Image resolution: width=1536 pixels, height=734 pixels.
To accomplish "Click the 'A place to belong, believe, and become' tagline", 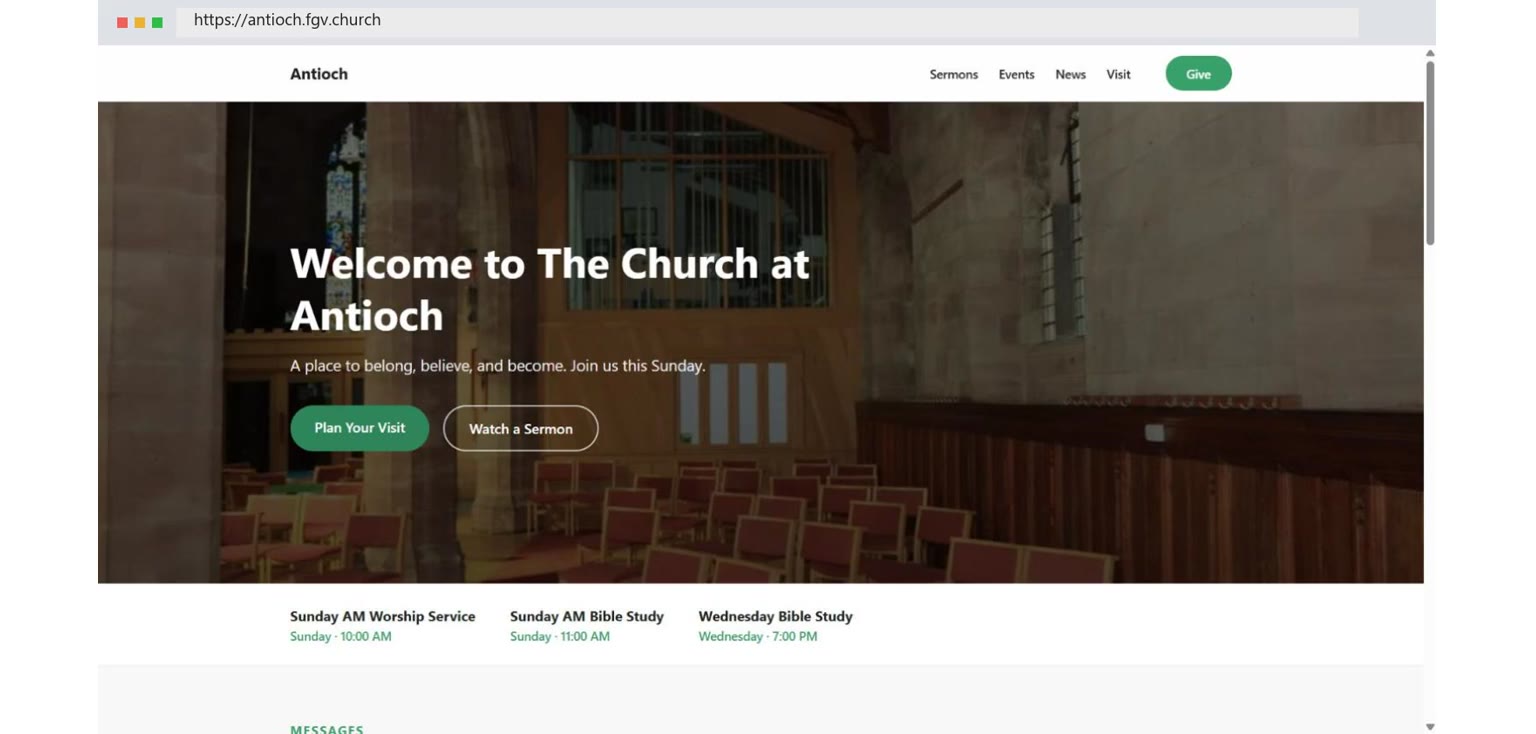I will point(498,366).
